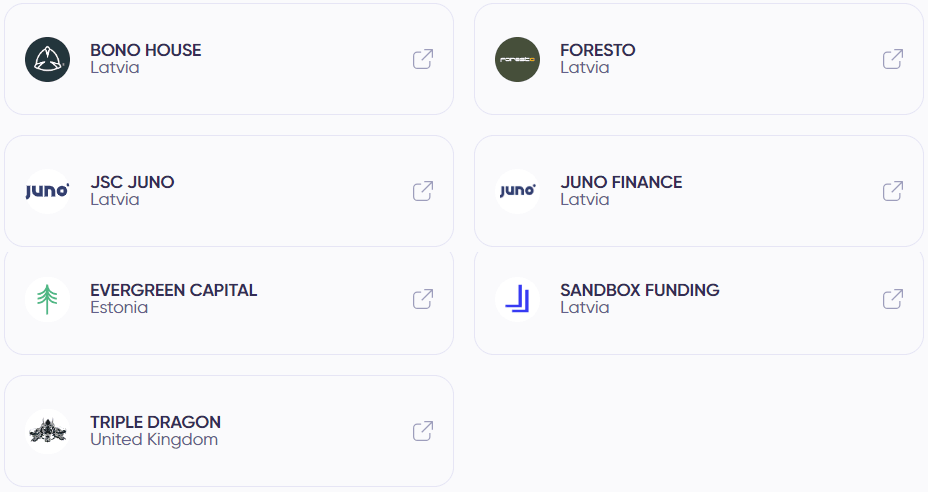Open external link icon for Evergreen Capital
928x492 pixels.
coord(423,299)
